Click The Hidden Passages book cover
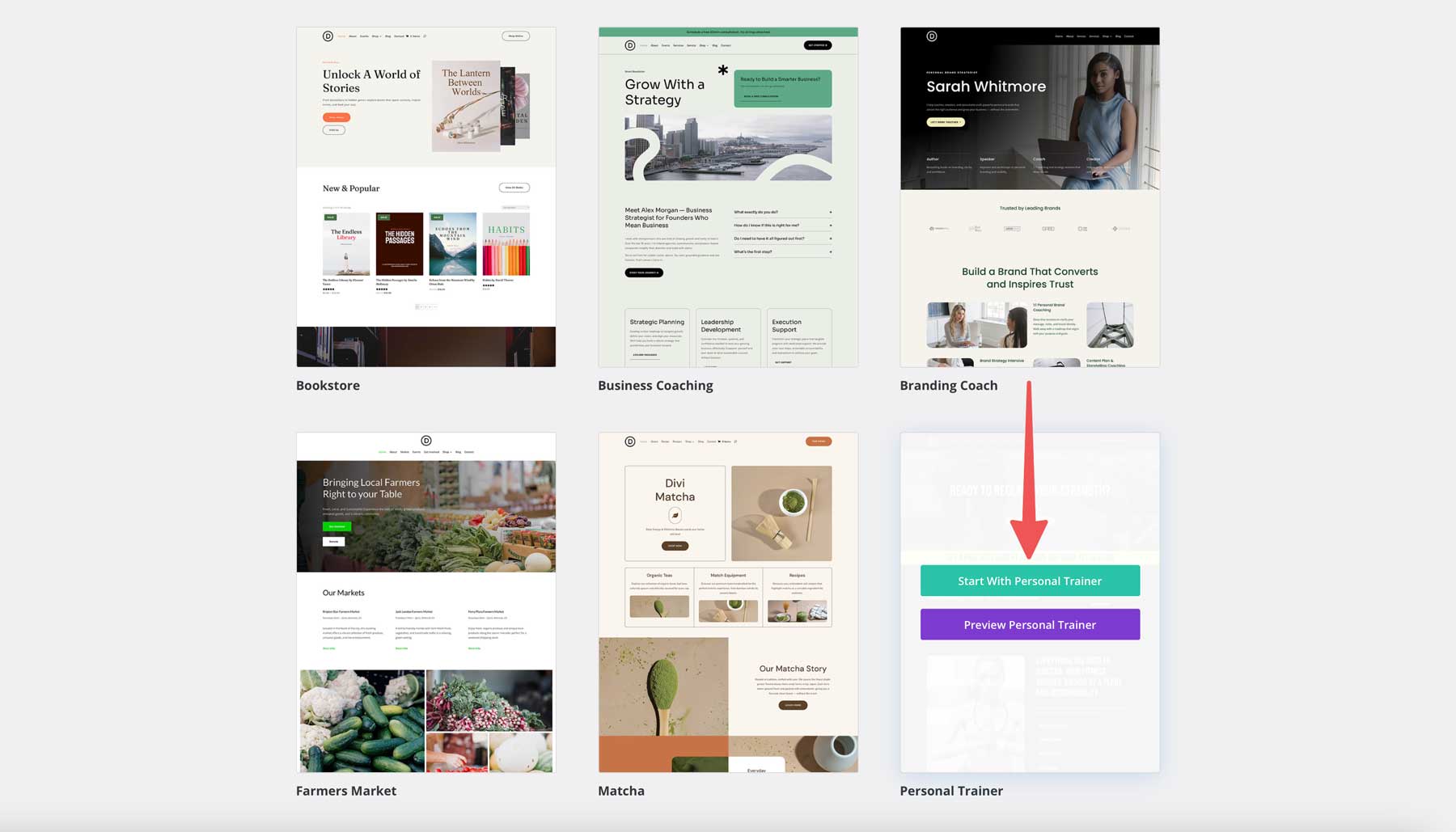The width and height of the screenshot is (1456, 832). [x=400, y=244]
